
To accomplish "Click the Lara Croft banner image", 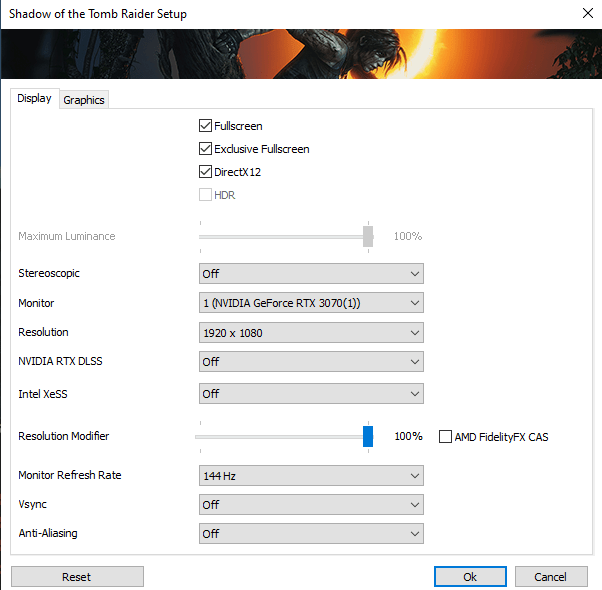I will [x=301, y=54].
